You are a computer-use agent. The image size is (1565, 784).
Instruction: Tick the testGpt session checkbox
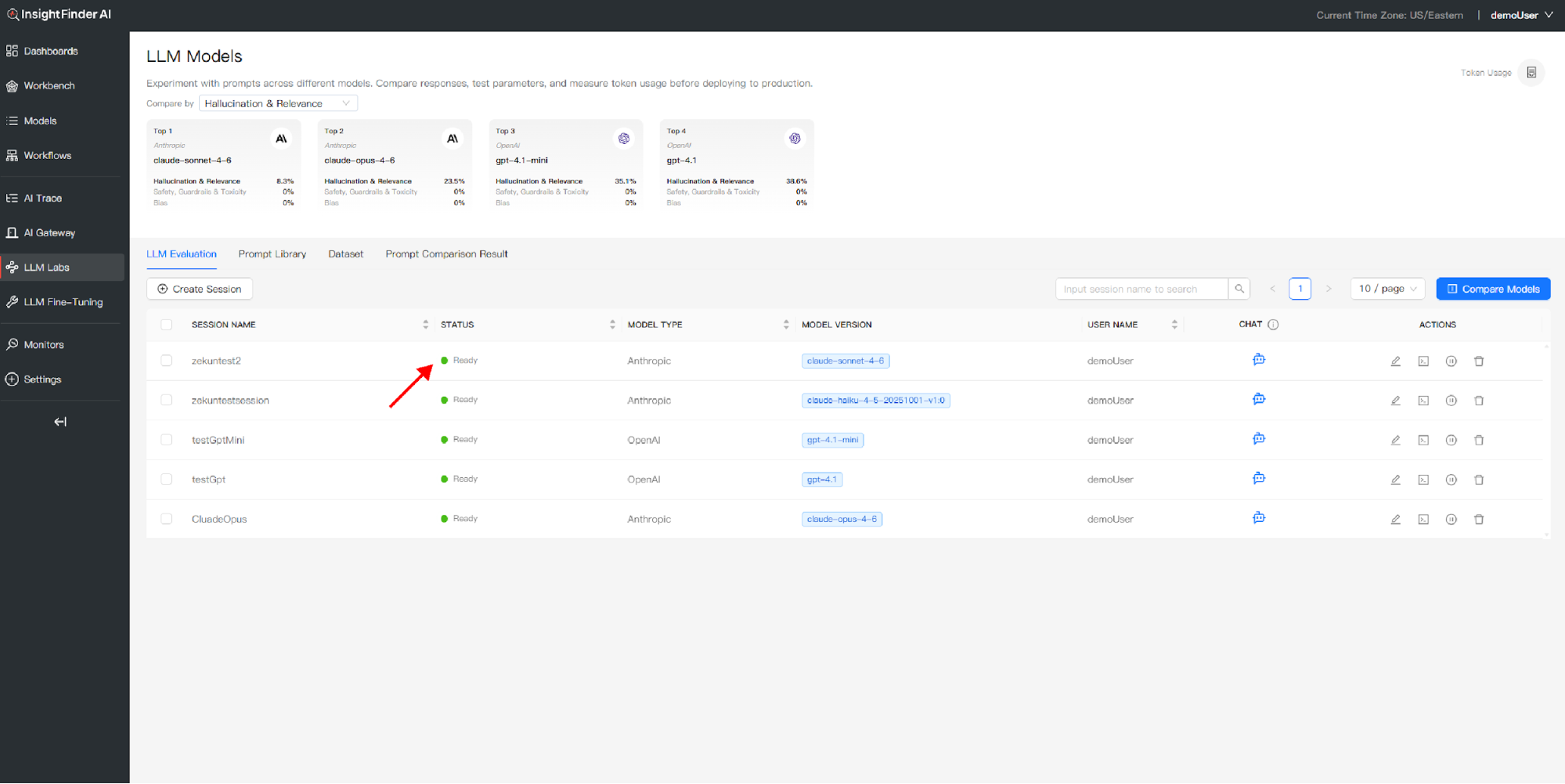(167, 480)
